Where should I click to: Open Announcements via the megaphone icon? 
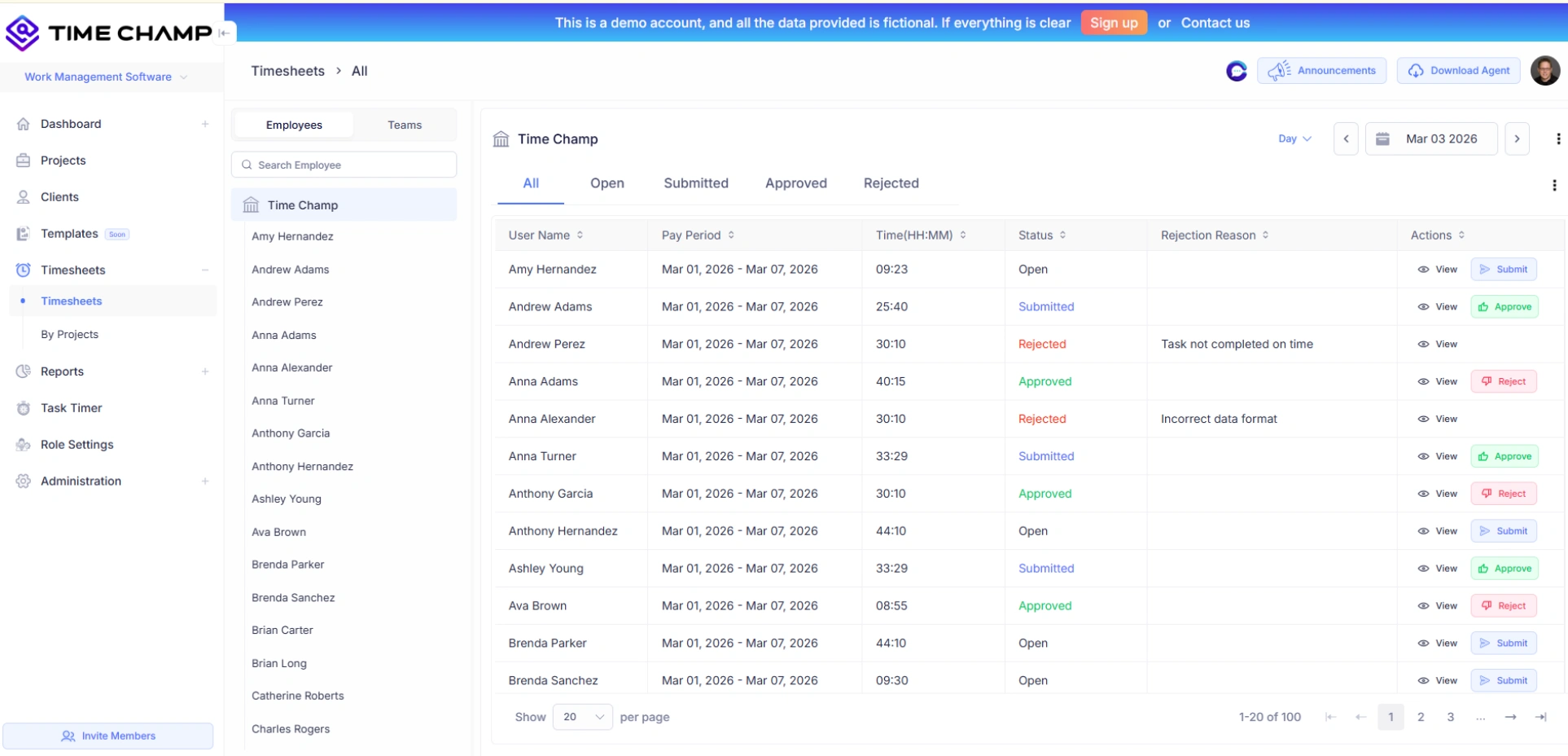pyautogui.click(x=1280, y=70)
